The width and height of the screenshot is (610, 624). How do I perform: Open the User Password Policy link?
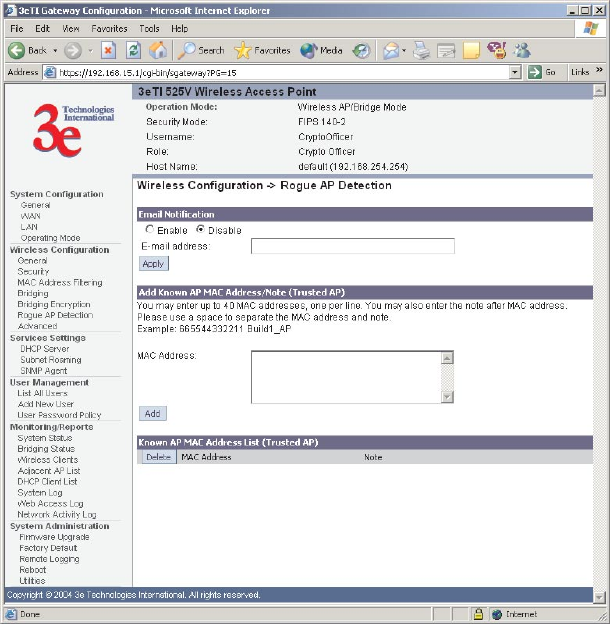point(59,415)
